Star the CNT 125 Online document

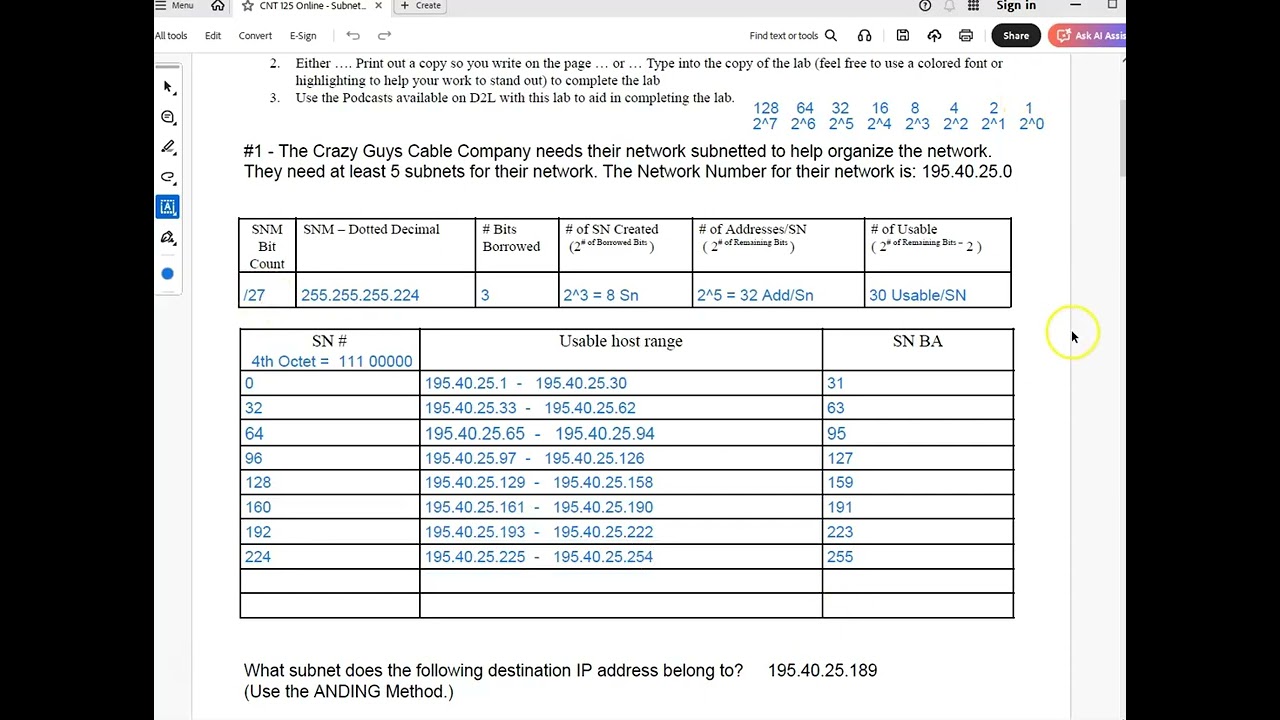(248, 6)
